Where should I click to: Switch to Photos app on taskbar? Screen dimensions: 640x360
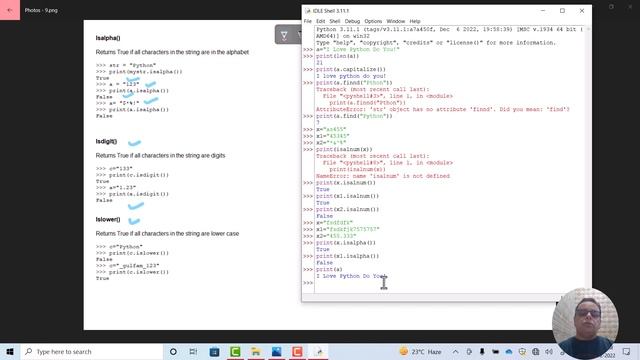point(277,351)
